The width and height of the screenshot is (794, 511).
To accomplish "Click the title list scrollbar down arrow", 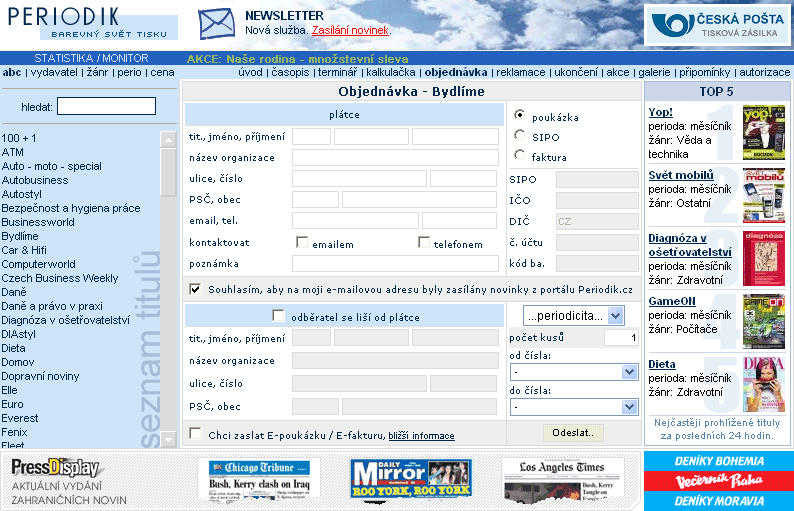I will point(168,440).
